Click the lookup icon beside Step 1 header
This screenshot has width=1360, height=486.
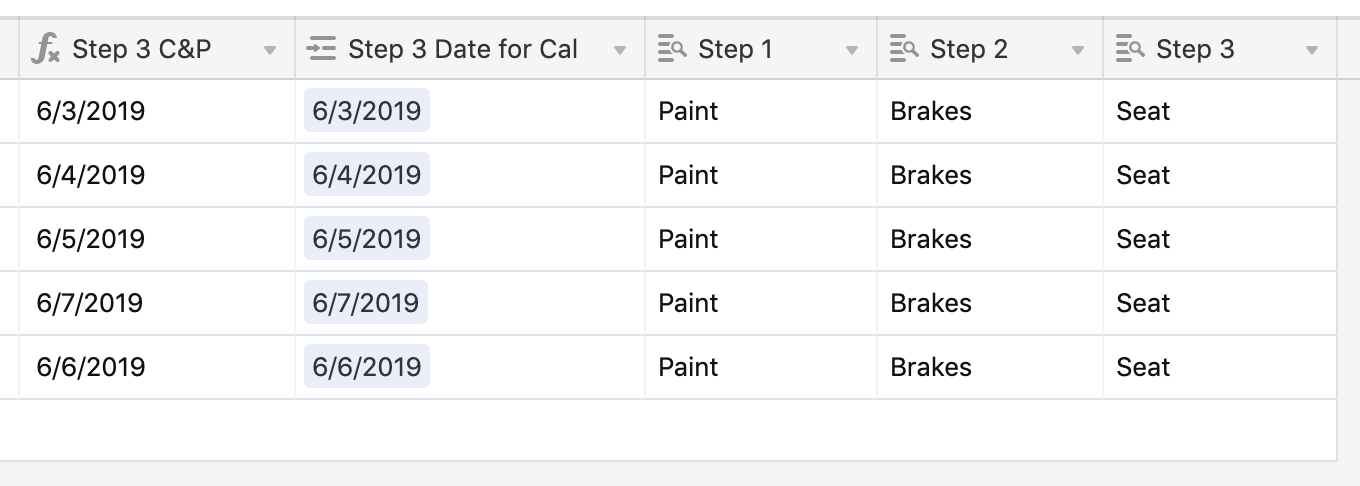(672, 49)
